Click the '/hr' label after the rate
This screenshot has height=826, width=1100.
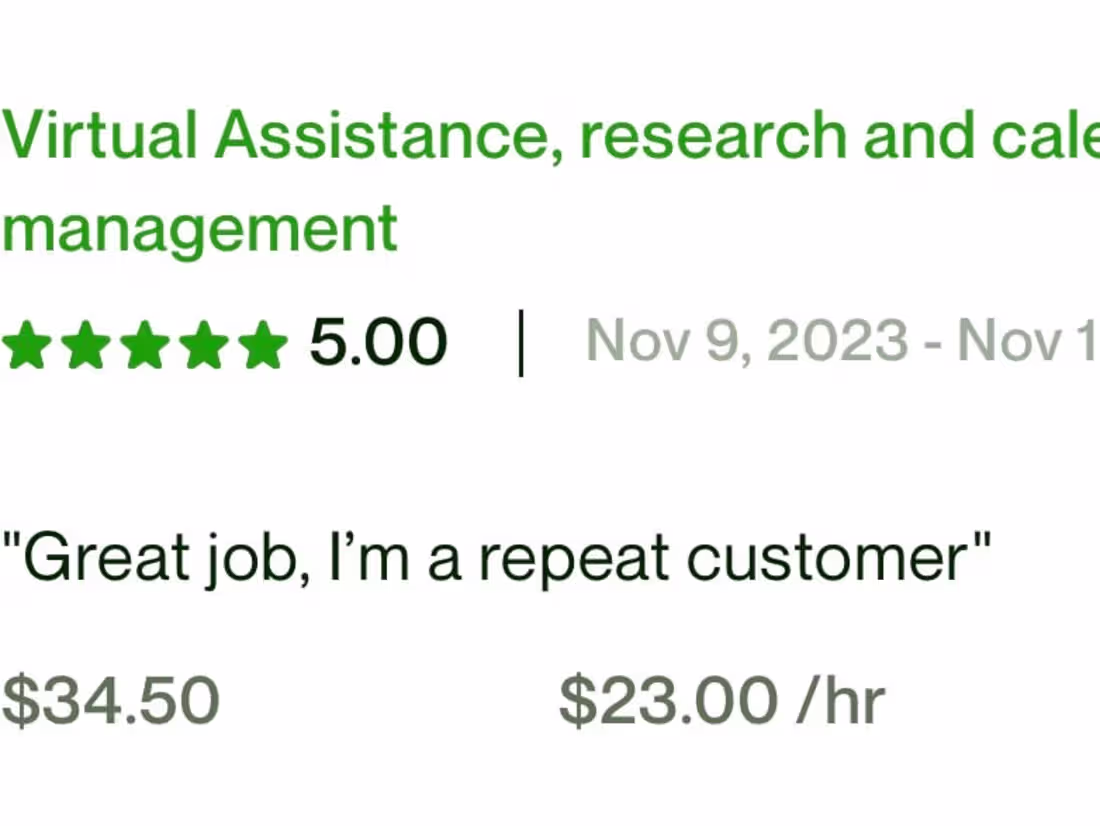(x=841, y=700)
